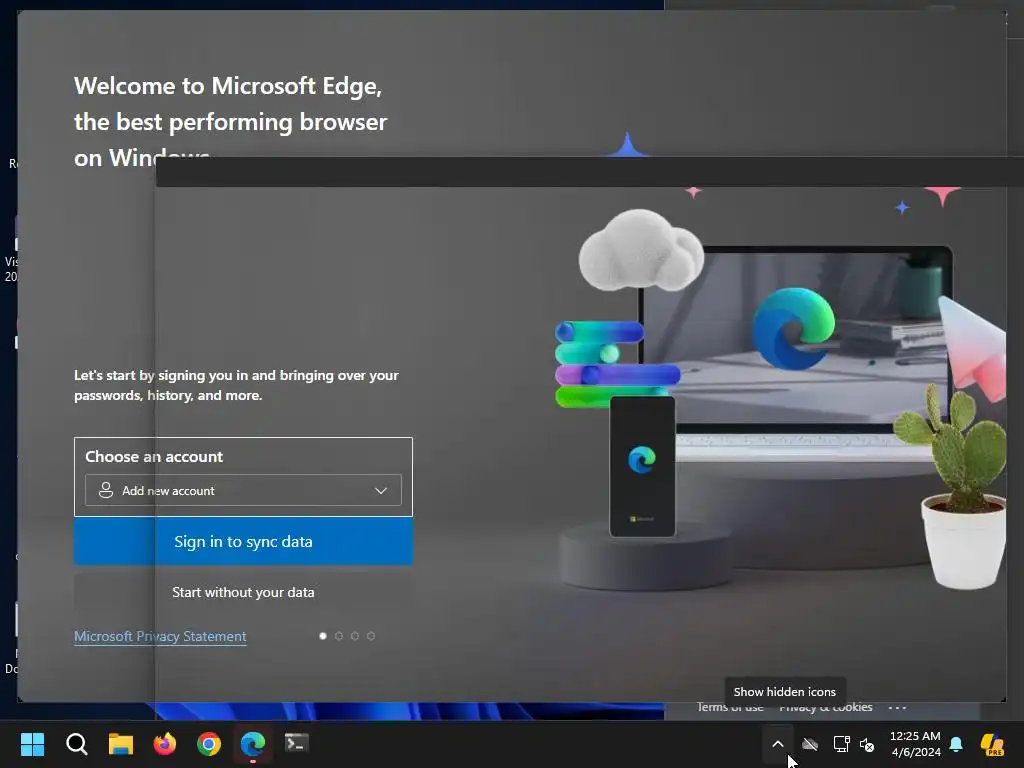This screenshot has width=1024, height=768.
Task: Click the OneDrive cloud tray icon
Action: (x=810, y=744)
